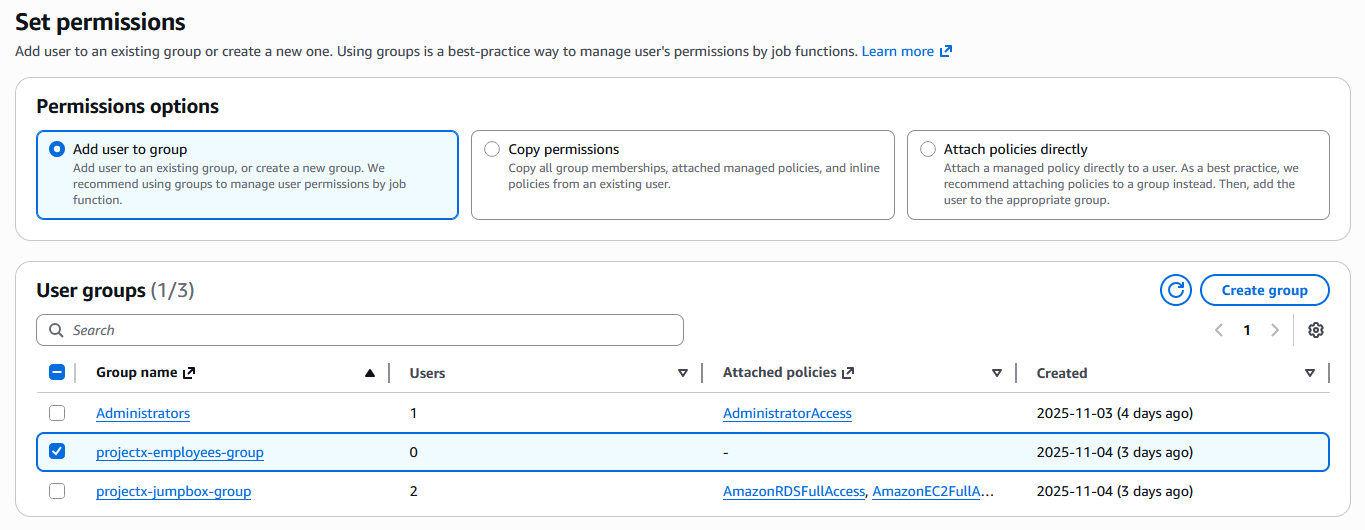Sort by Users column arrow
The width and height of the screenshot is (1365, 530).
(683, 373)
